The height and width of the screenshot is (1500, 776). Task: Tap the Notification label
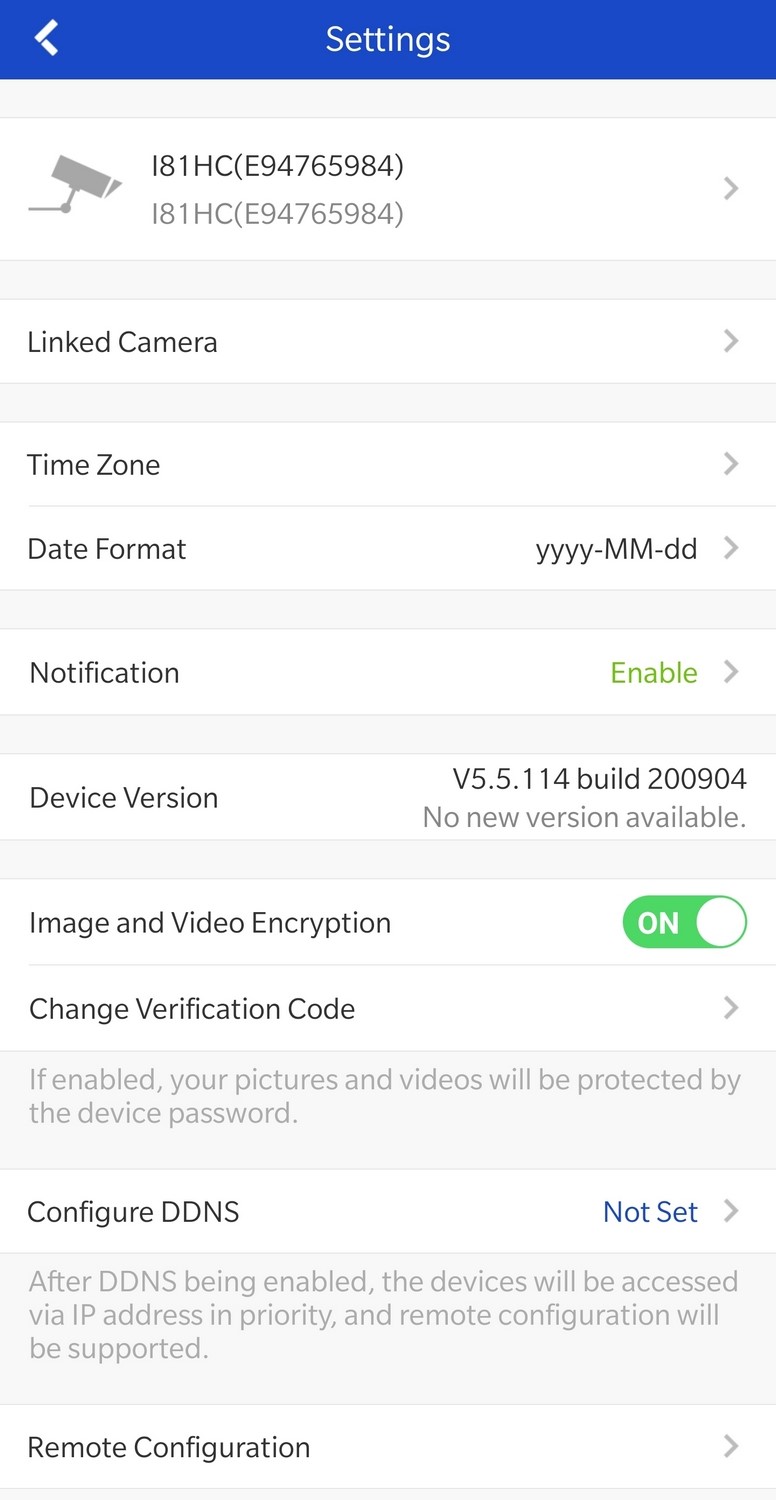pyautogui.click(x=105, y=673)
